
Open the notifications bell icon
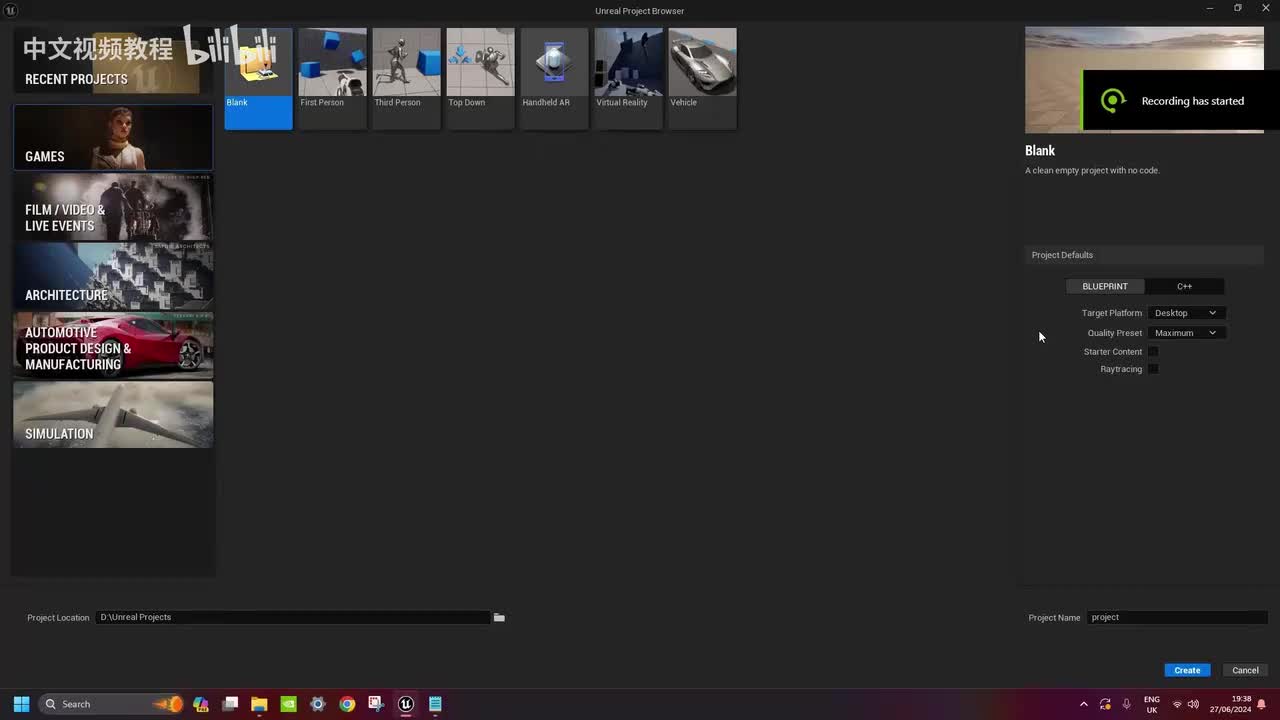1262,704
